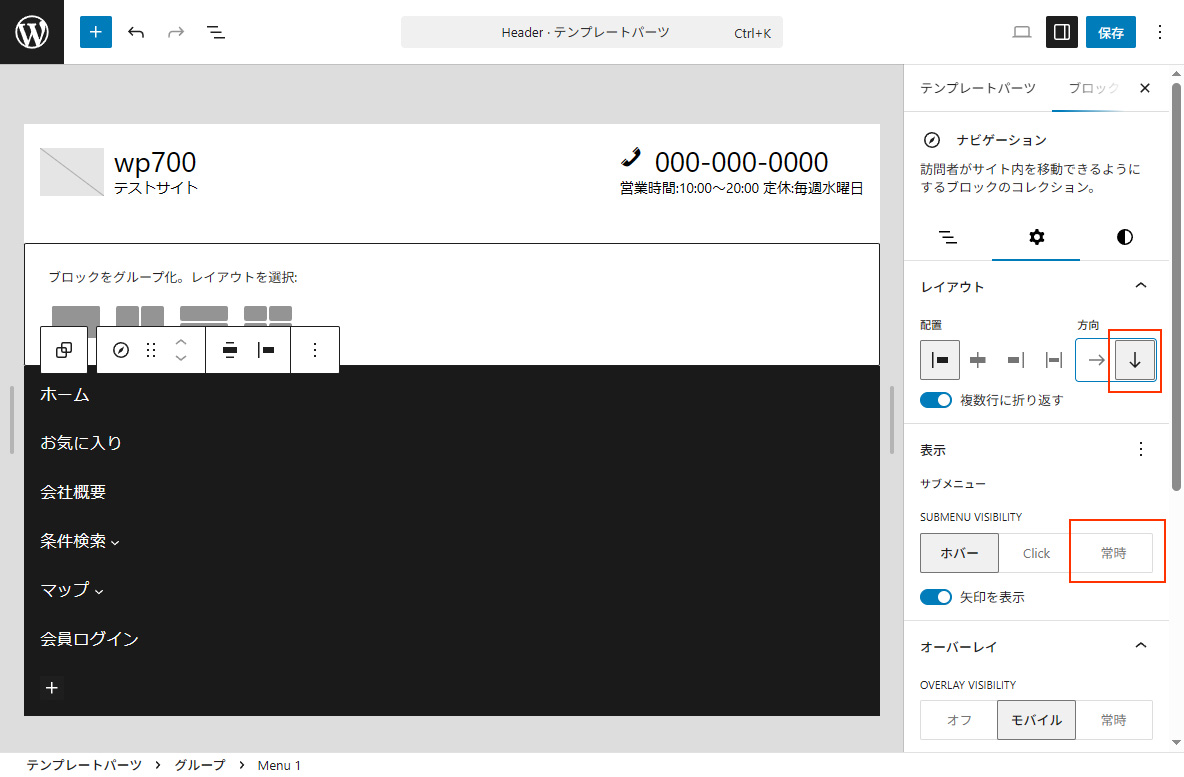Click the drag handle dots in block toolbar

[x=151, y=349]
